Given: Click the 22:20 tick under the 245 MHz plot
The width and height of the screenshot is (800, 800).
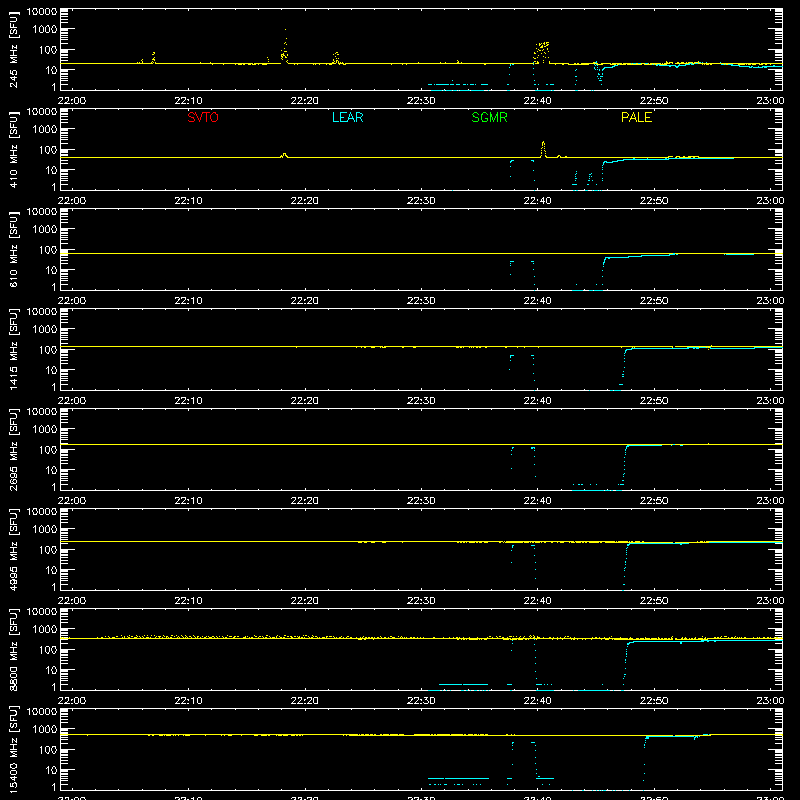Looking at the screenshot, I should 305,101.
